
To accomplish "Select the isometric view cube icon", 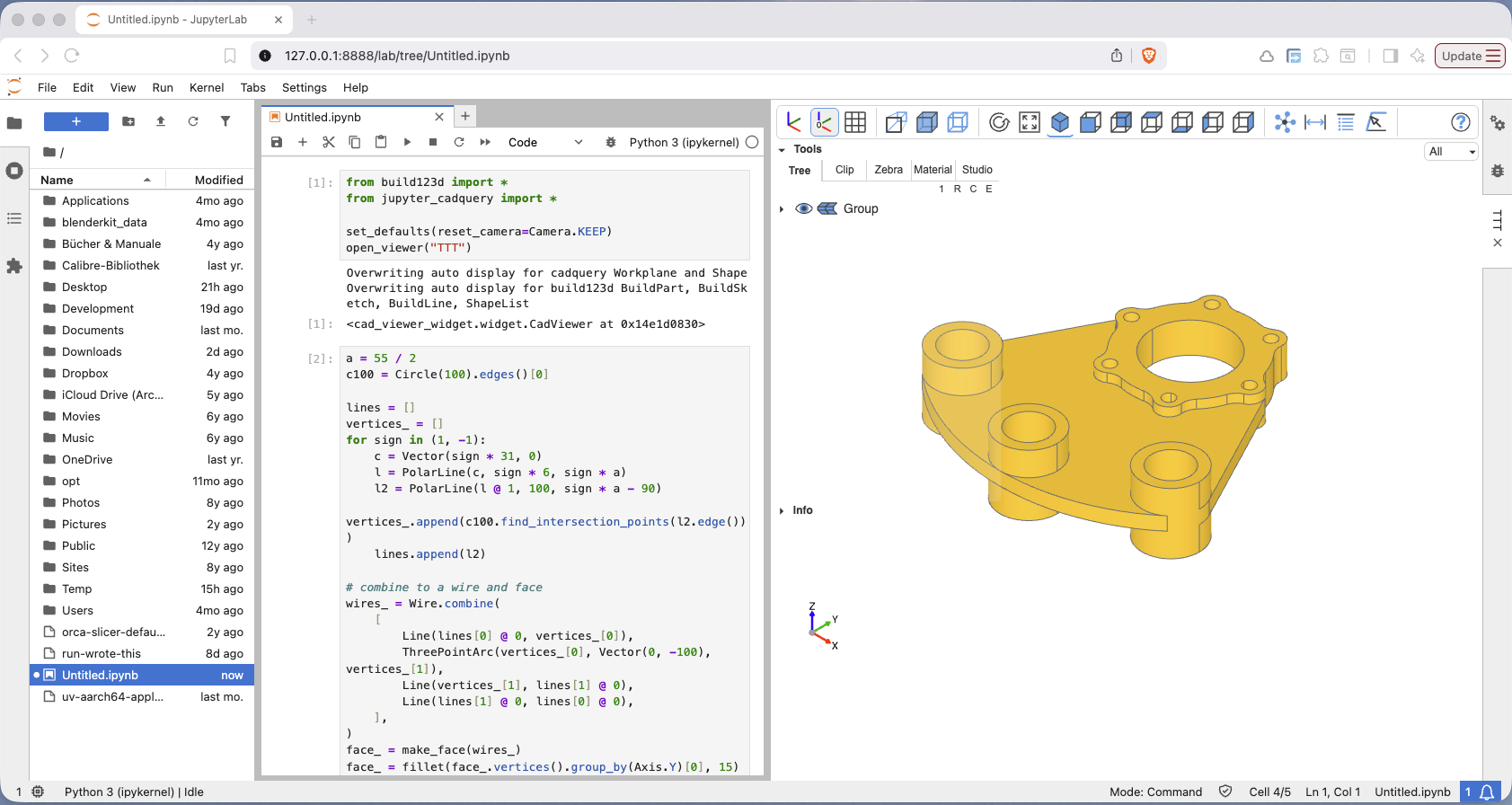I will tap(1060, 122).
